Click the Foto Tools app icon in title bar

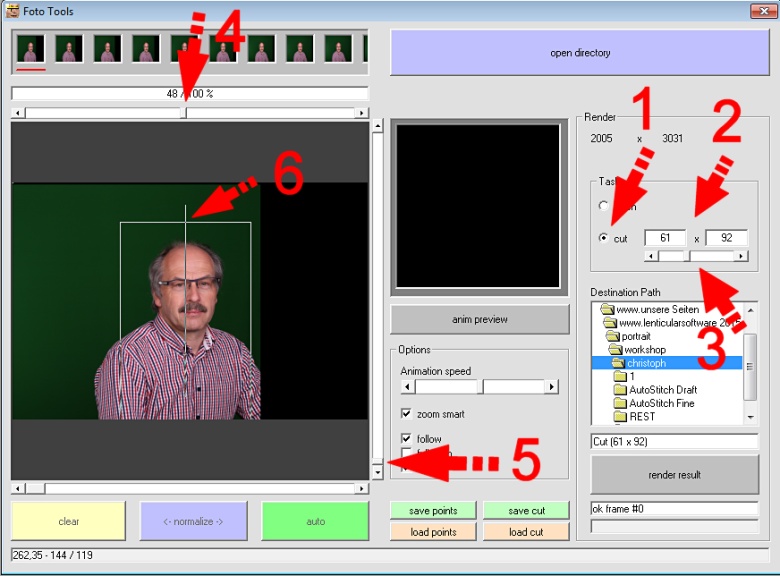click(x=13, y=11)
